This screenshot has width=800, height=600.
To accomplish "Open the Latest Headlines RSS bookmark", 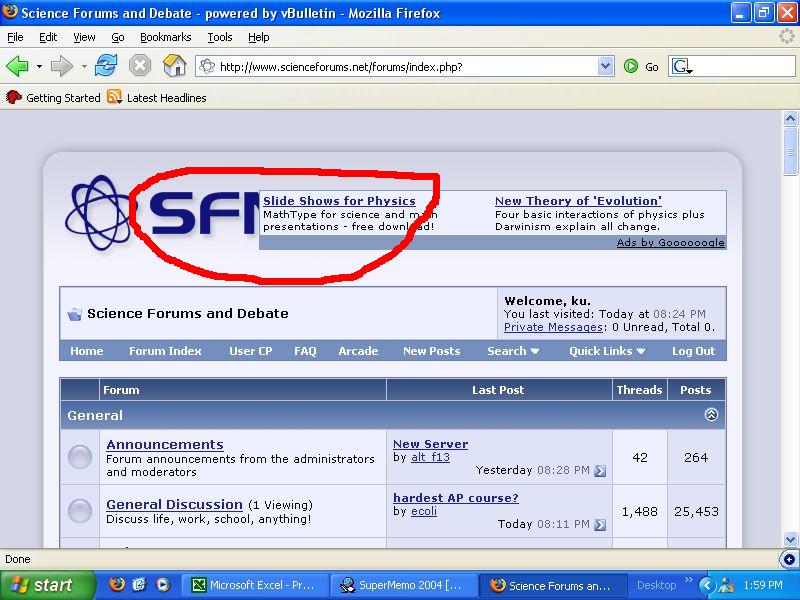I will [156, 97].
